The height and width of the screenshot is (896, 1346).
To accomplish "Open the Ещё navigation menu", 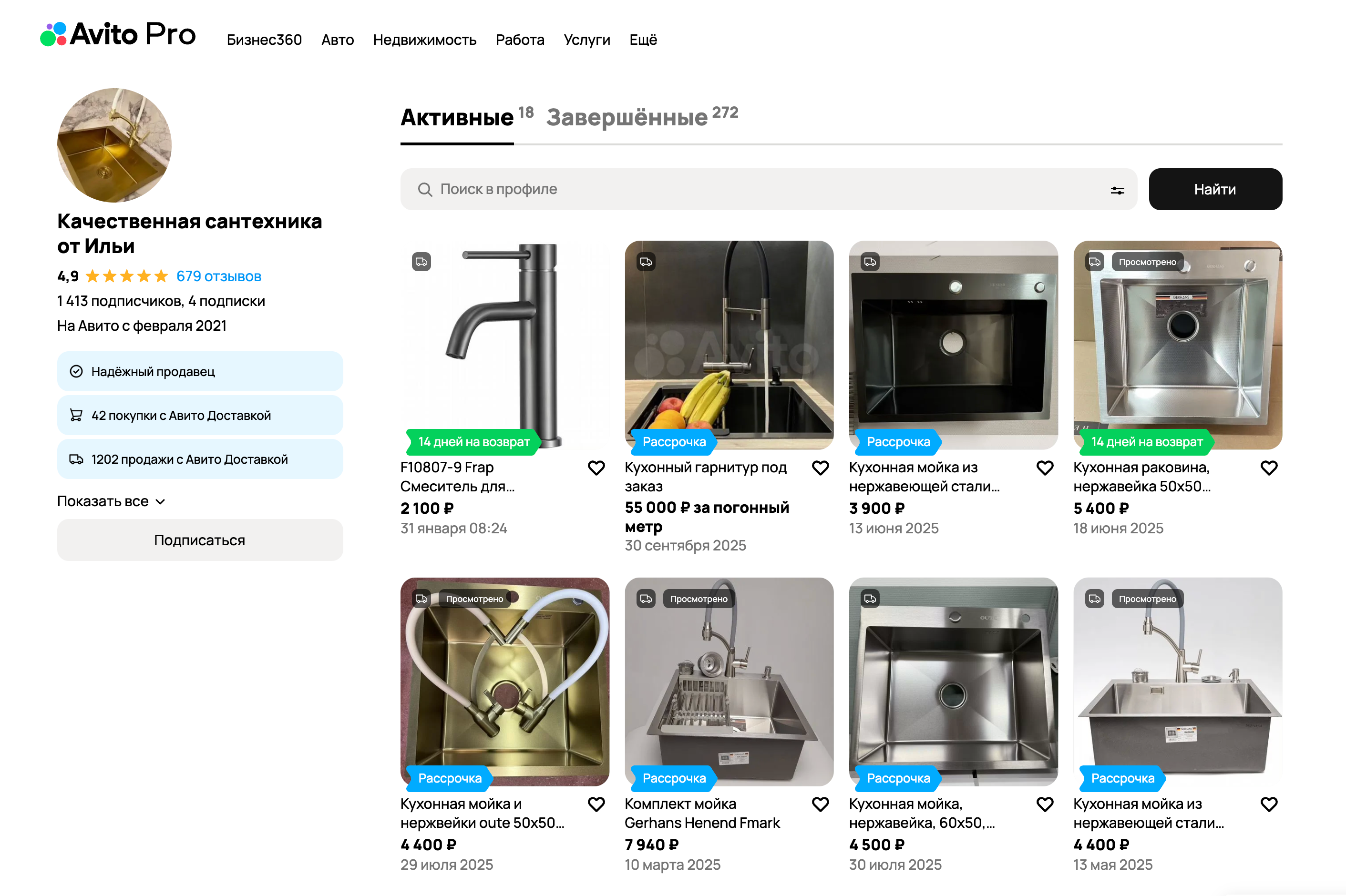I will click(x=643, y=40).
